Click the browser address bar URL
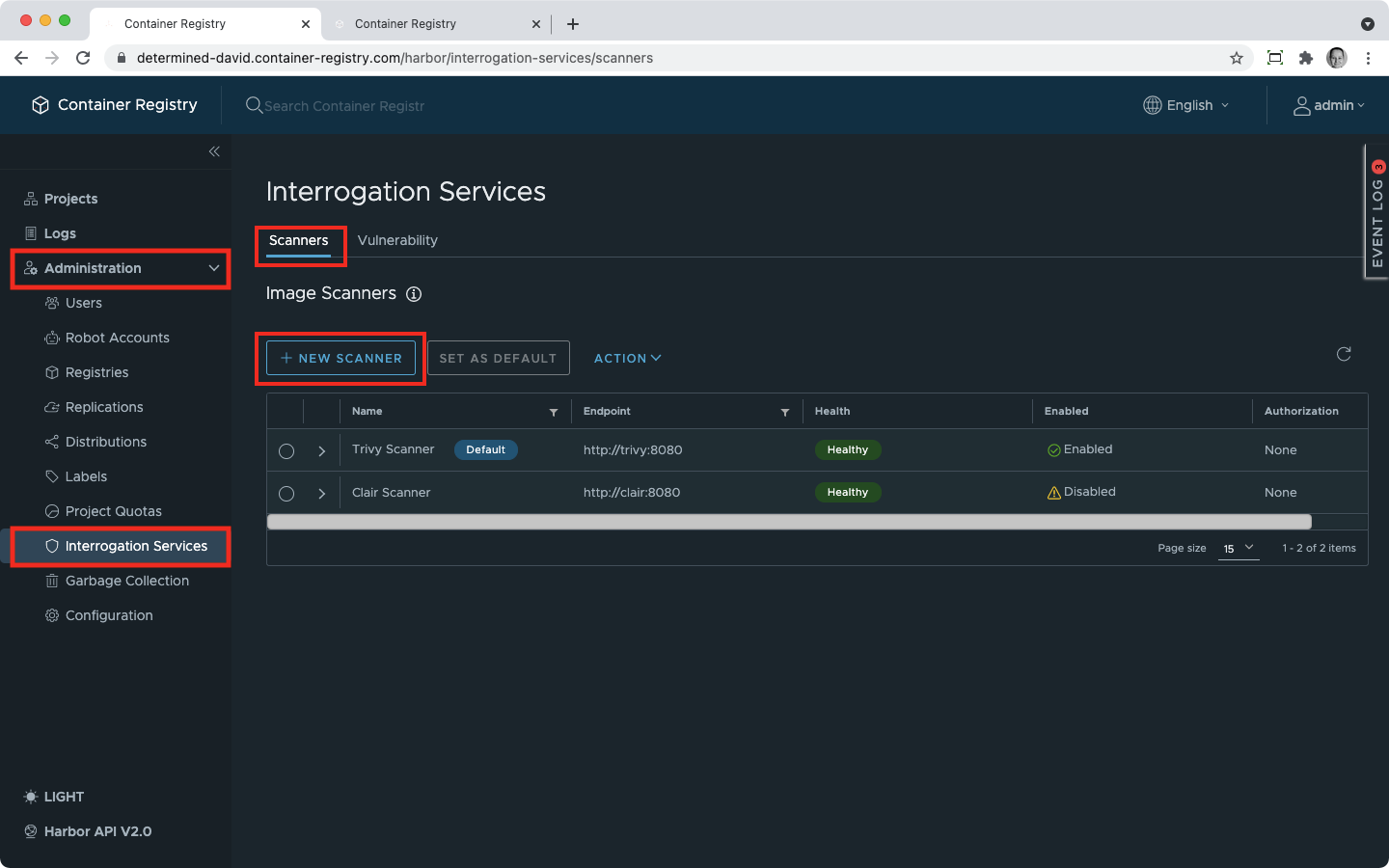 pos(395,58)
